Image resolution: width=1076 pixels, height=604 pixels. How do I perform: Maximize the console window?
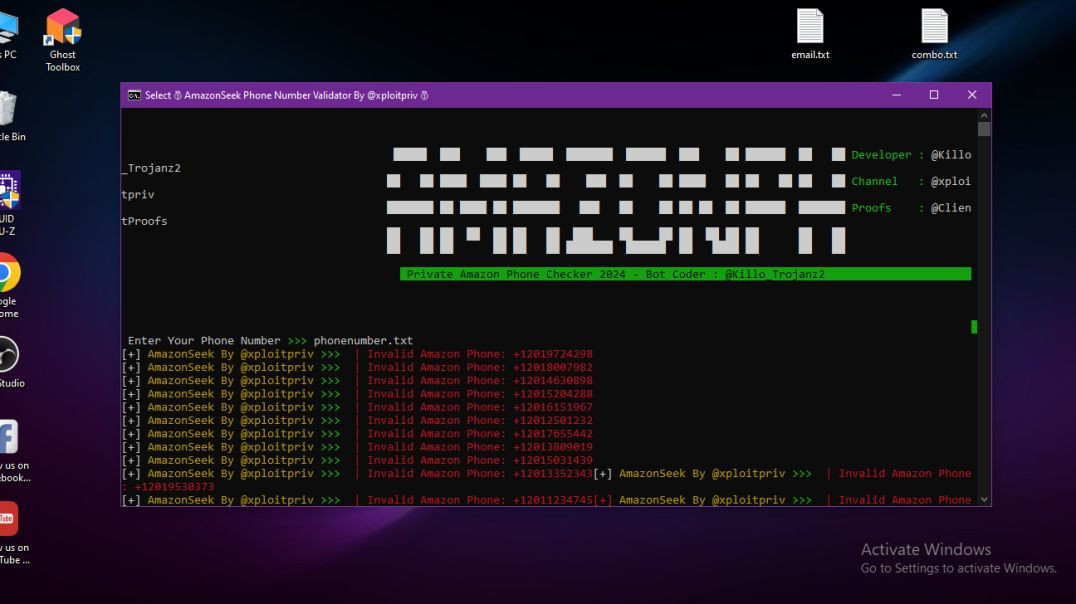pyautogui.click(x=934, y=95)
